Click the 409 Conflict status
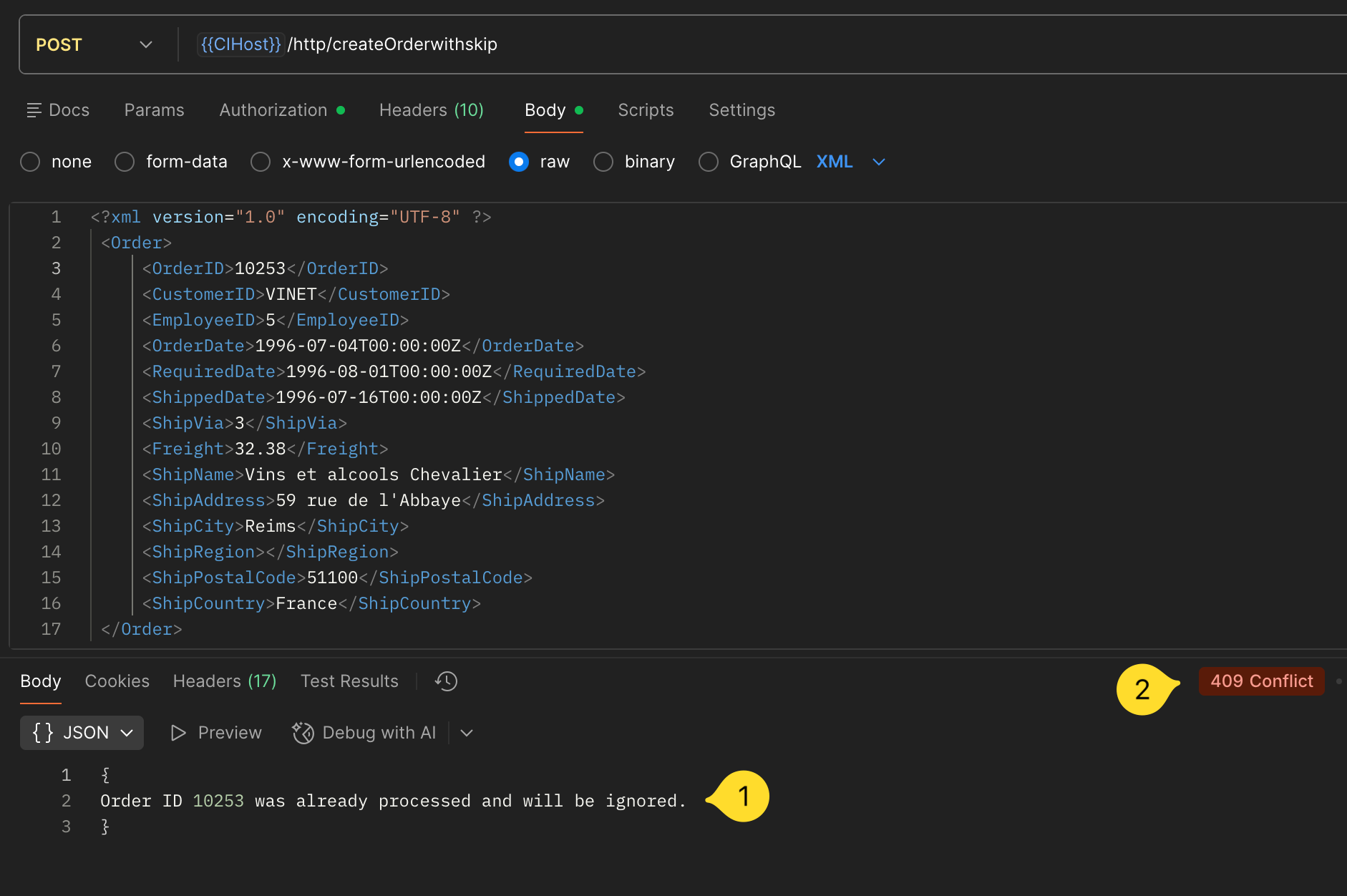This screenshot has width=1347, height=896. 1261,681
